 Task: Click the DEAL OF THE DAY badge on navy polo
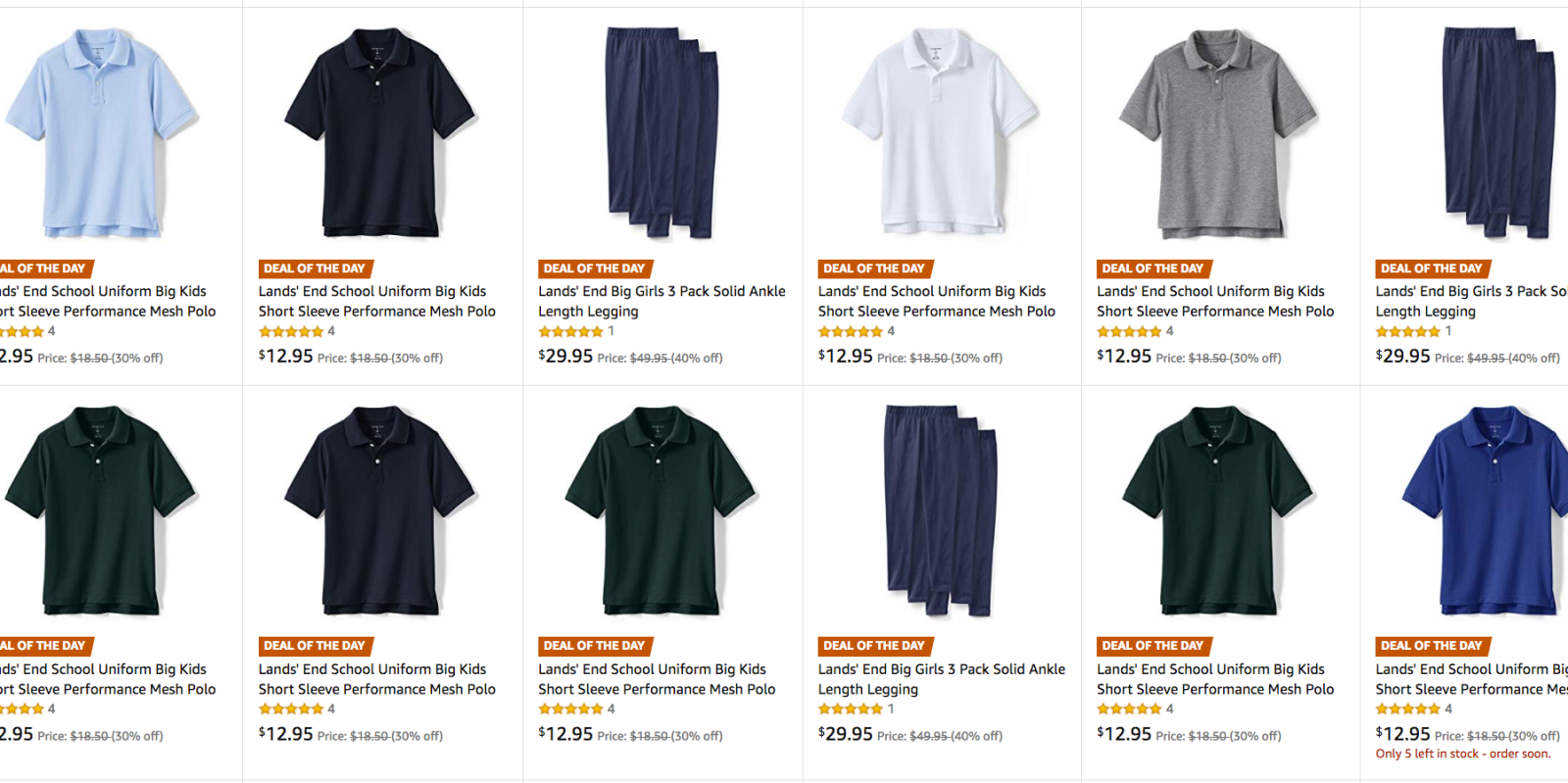tap(314, 268)
